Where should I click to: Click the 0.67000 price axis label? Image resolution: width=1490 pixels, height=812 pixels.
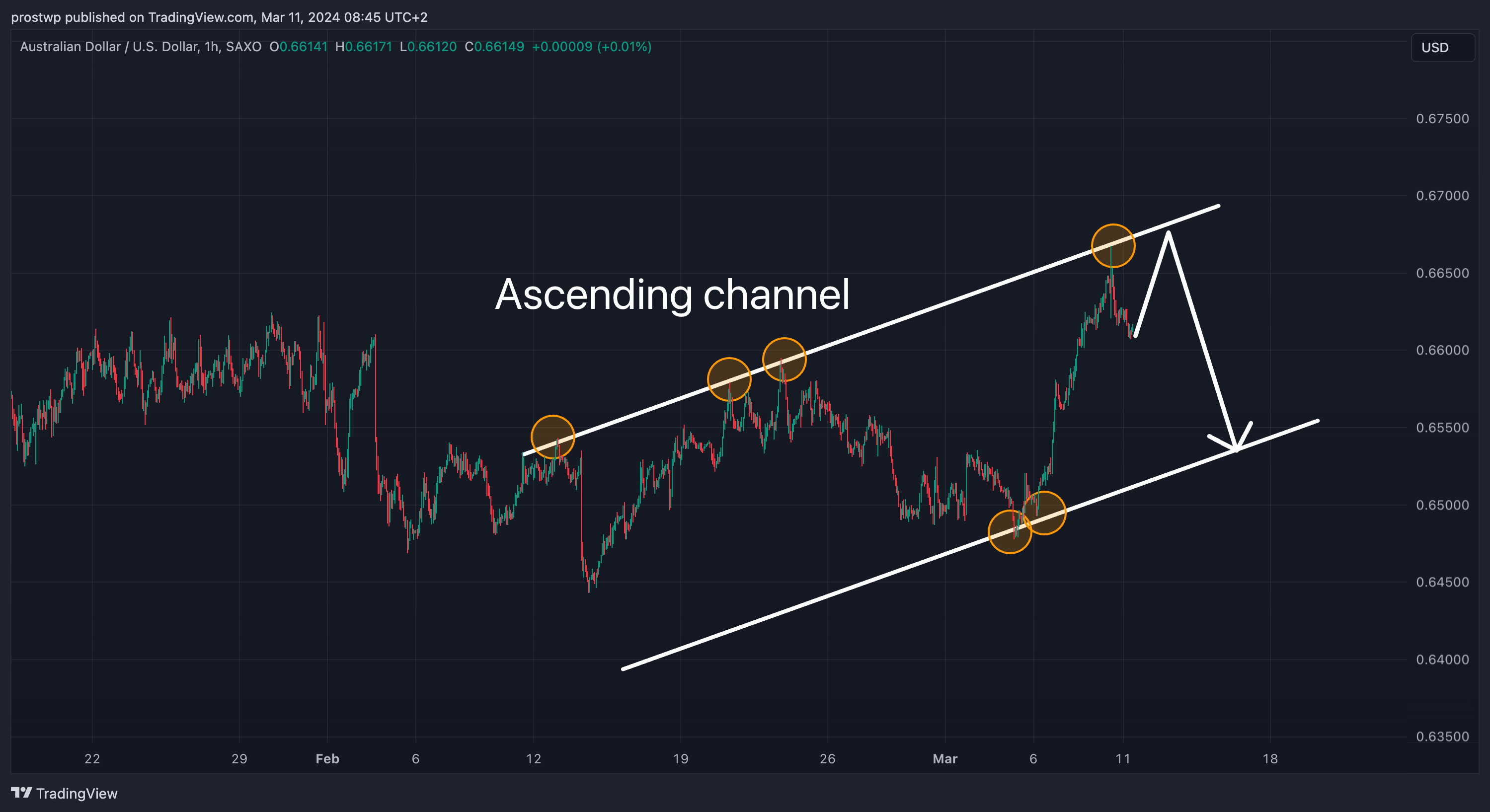point(1442,196)
